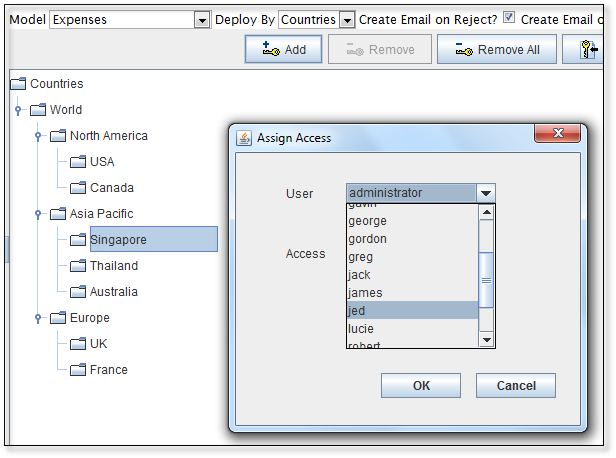Collapse the North America node toggle

tap(38, 136)
